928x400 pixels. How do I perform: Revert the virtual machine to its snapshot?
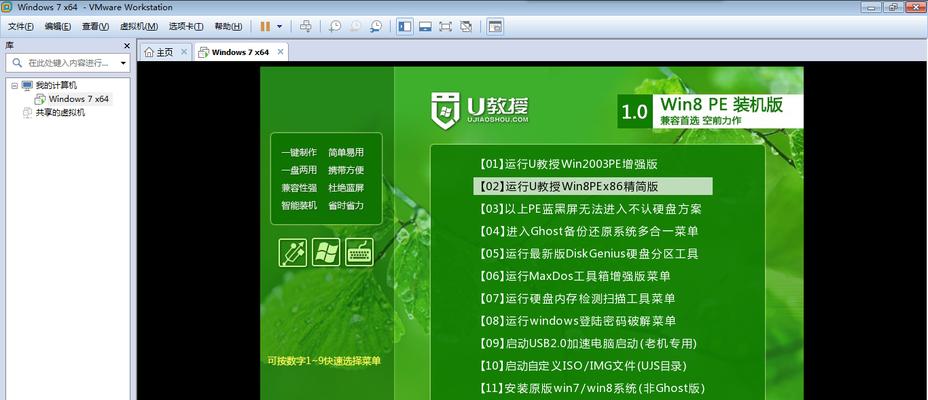pos(356,27)
